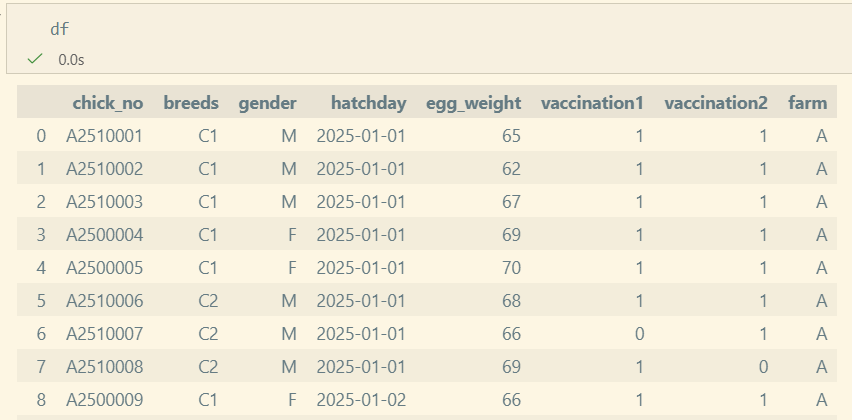Click the gender column header

click(267, 103)
